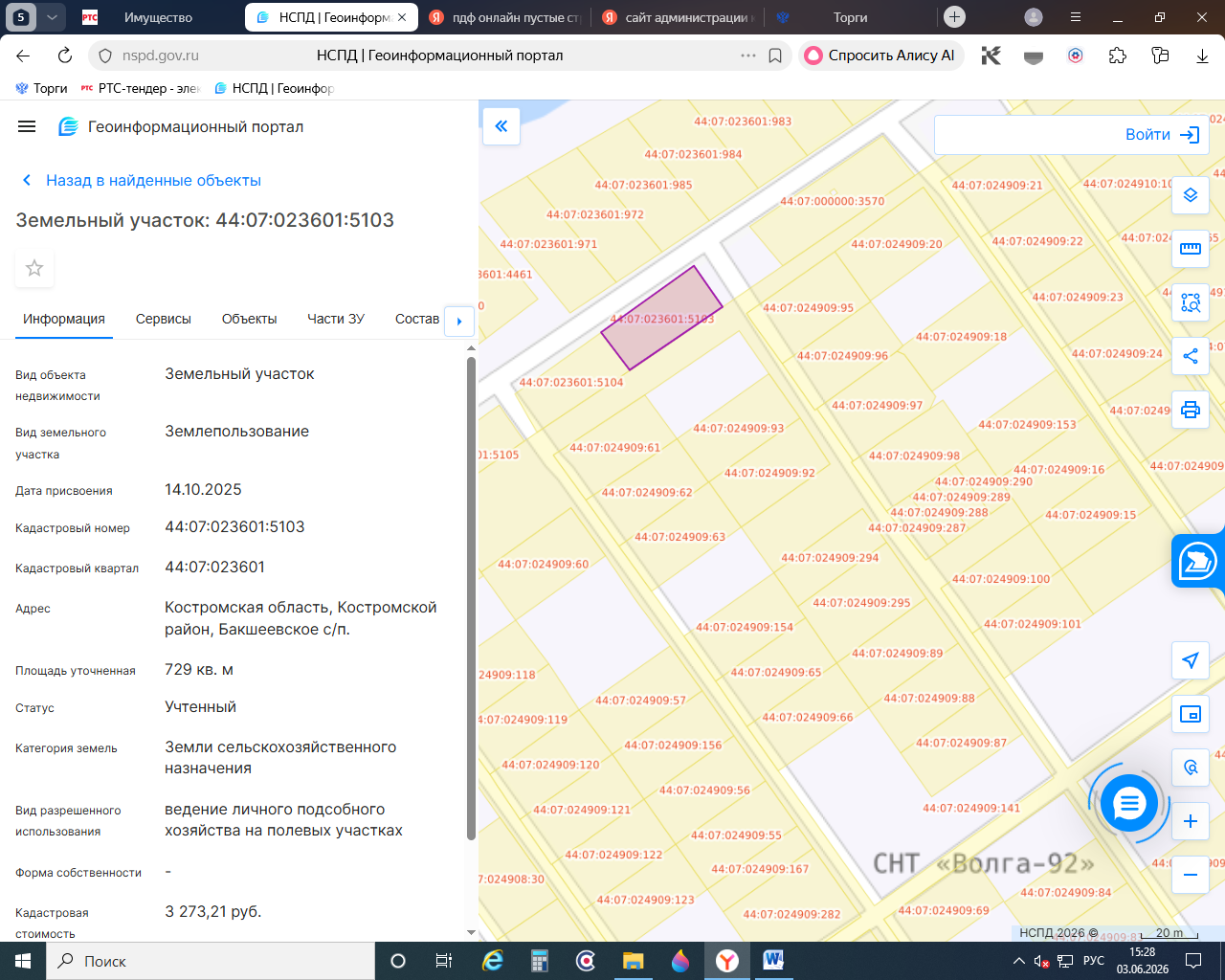The width and height of the screenshot is (1225, 980).
Task: Open the calculator from taskbar
Action: [x=540, y=961]
